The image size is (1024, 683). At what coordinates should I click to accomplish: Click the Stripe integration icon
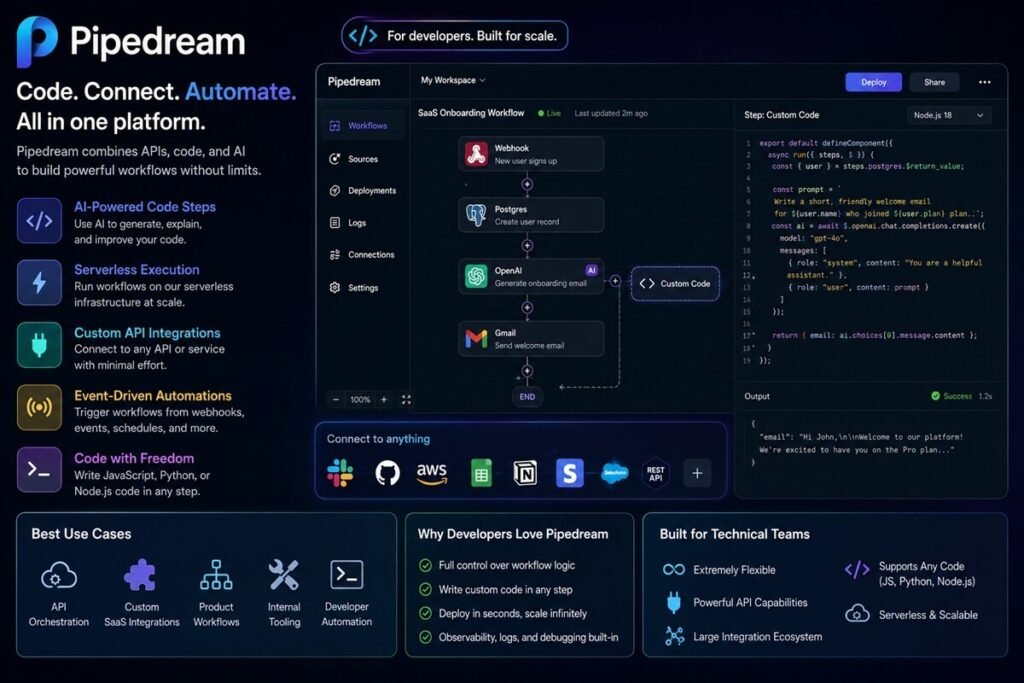(569, 473)
